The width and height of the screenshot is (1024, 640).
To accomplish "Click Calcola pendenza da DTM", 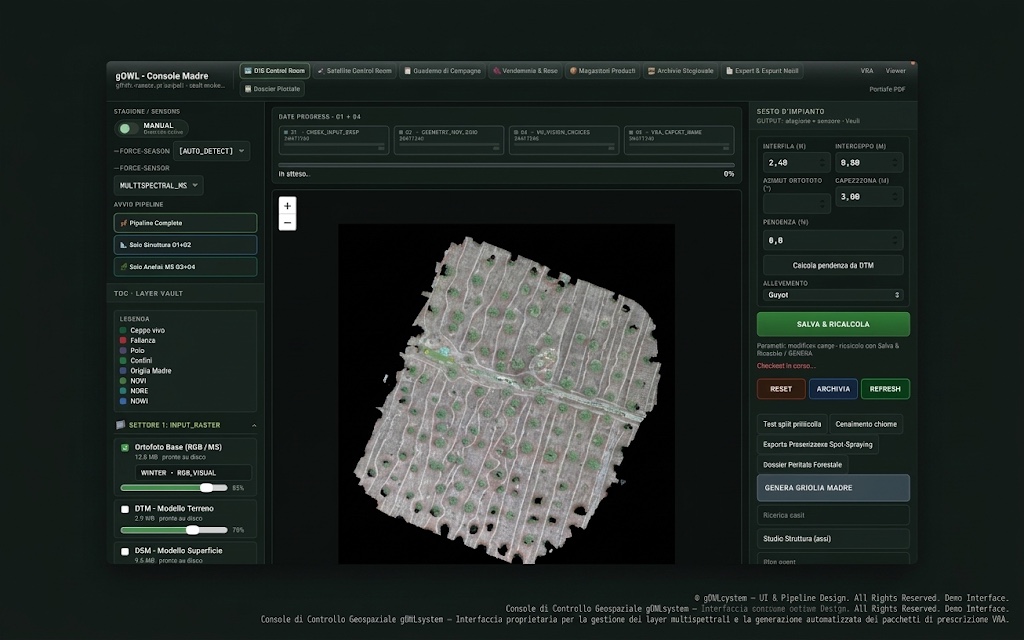I will pos(833,266).
